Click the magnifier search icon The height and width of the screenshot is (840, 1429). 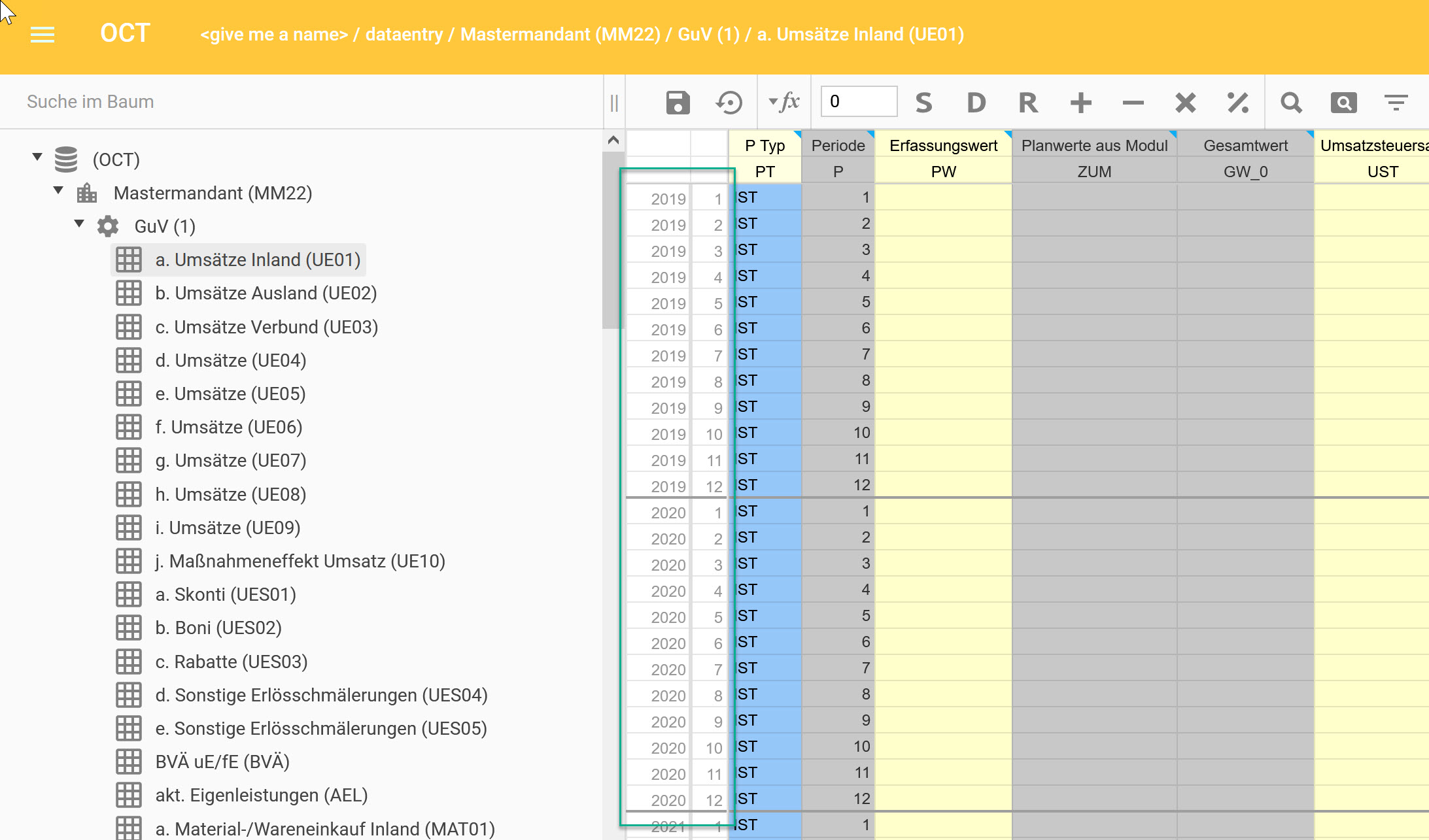tap(1291, 103)
